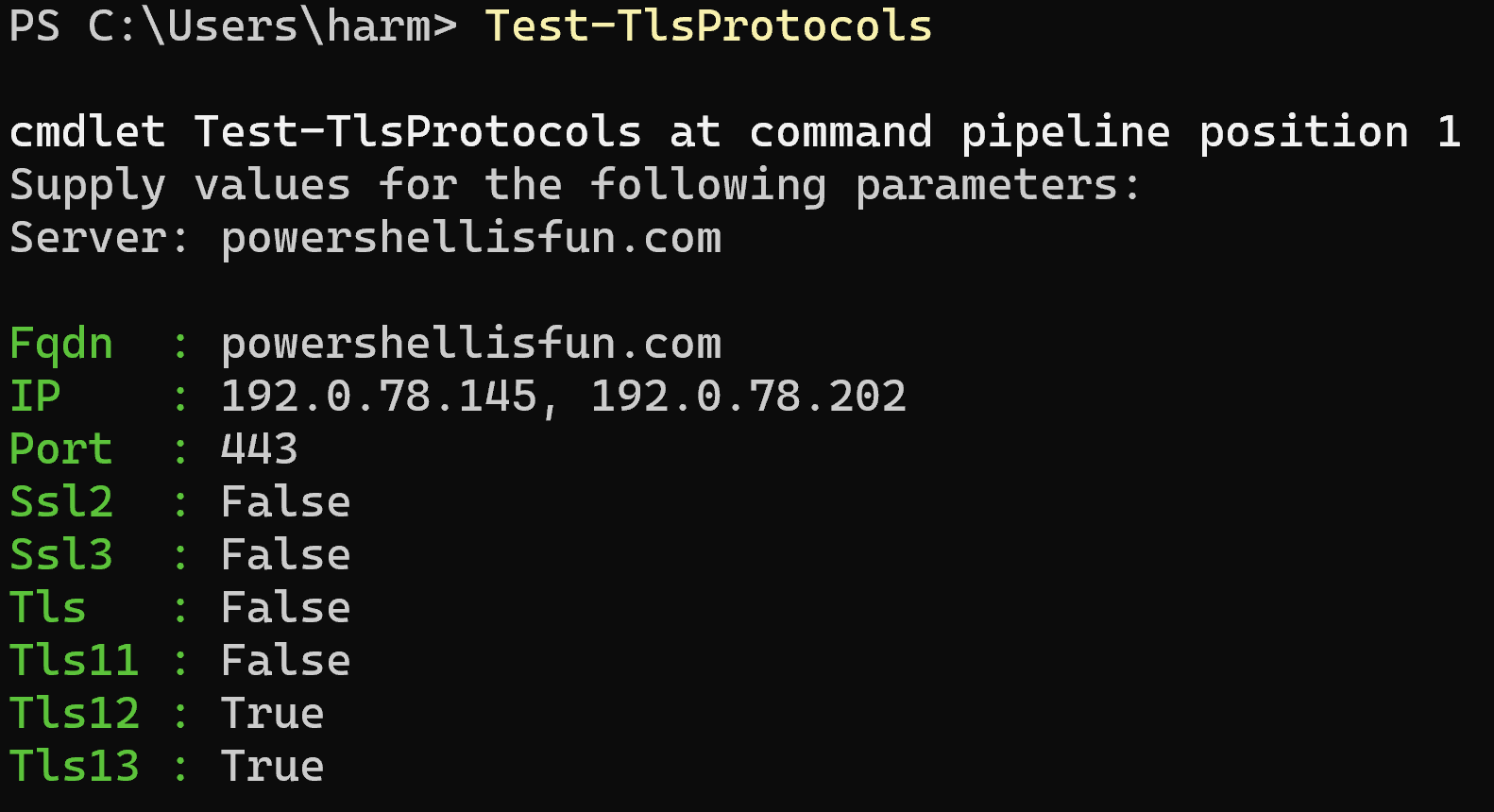1494x812 pixels.
Task: Click the IP address 192.0.78.202
Action: (x=748, y=397)
